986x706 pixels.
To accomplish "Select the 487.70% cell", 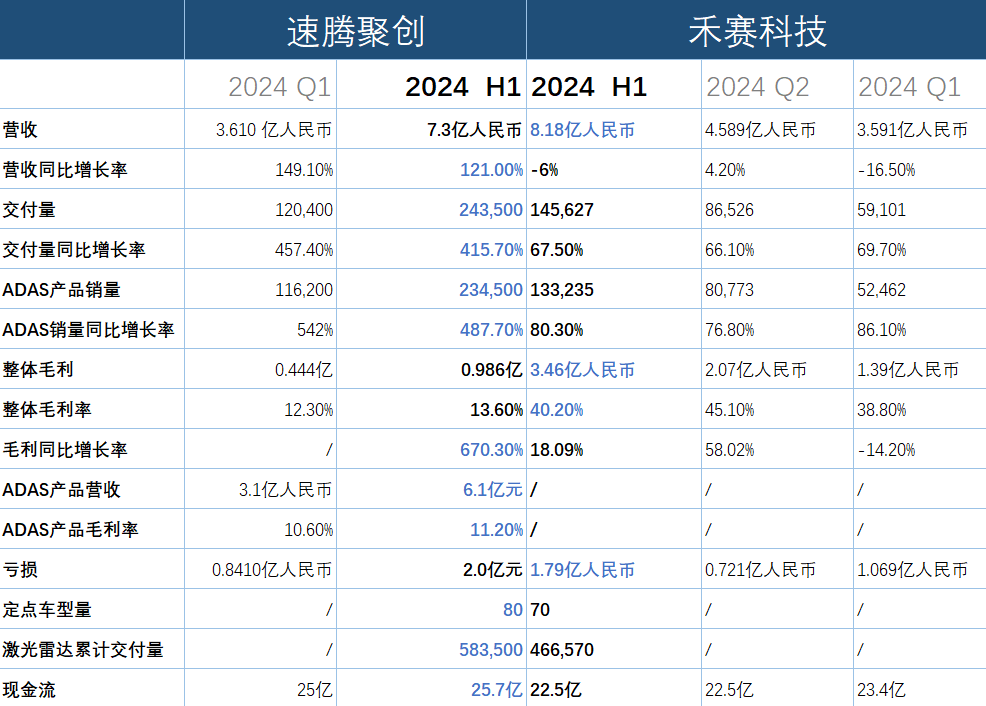I will [x=431, y=329].
